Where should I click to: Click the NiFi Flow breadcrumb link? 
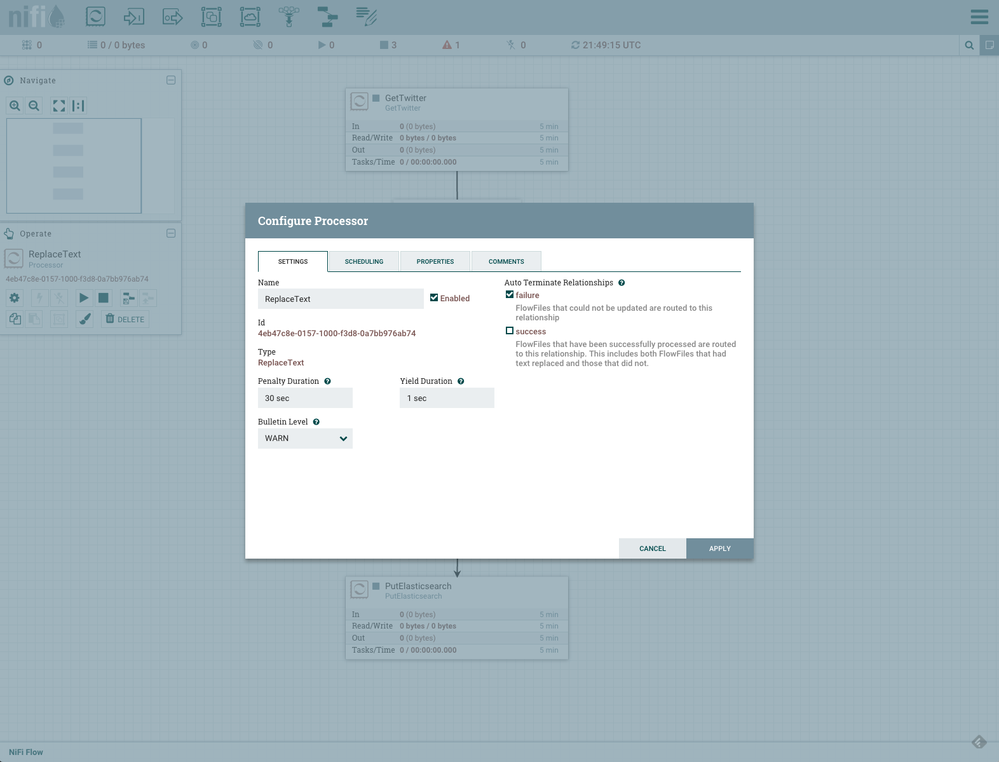(x=26, y=752)
